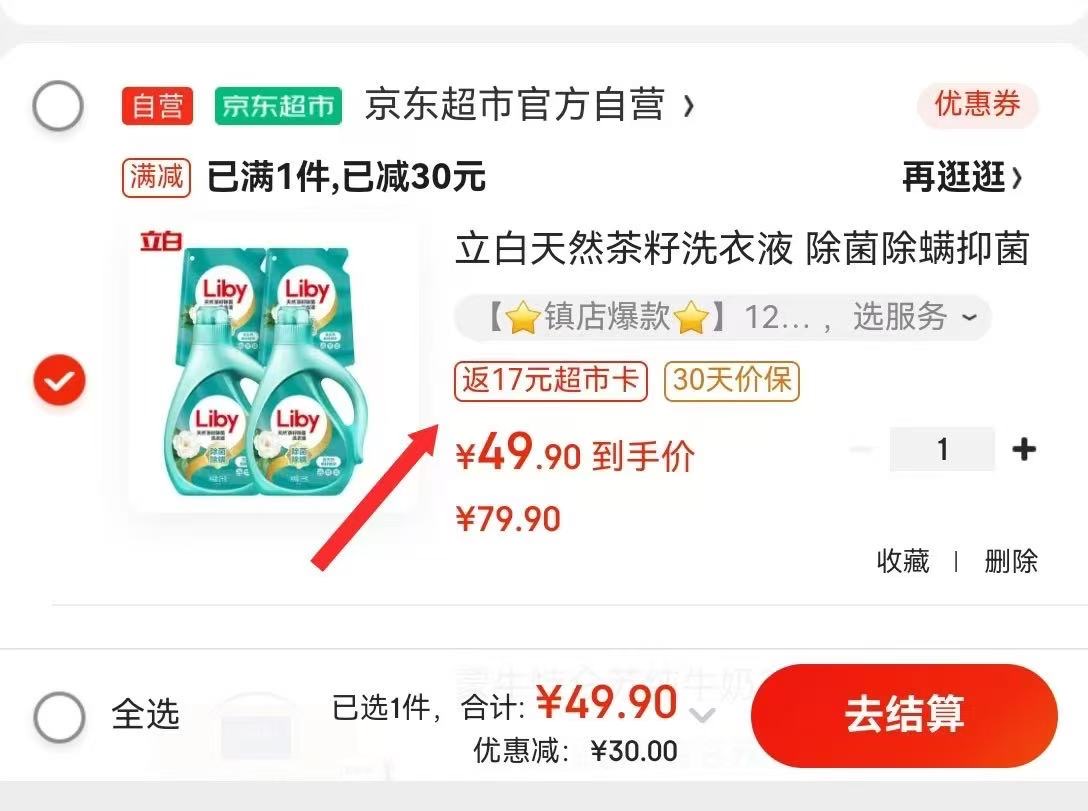Viewport: 1088px width, 811px height.
Task: Tap the 返17元超市卡 tag
Action: pyautogui.click(x=551, y=381)
